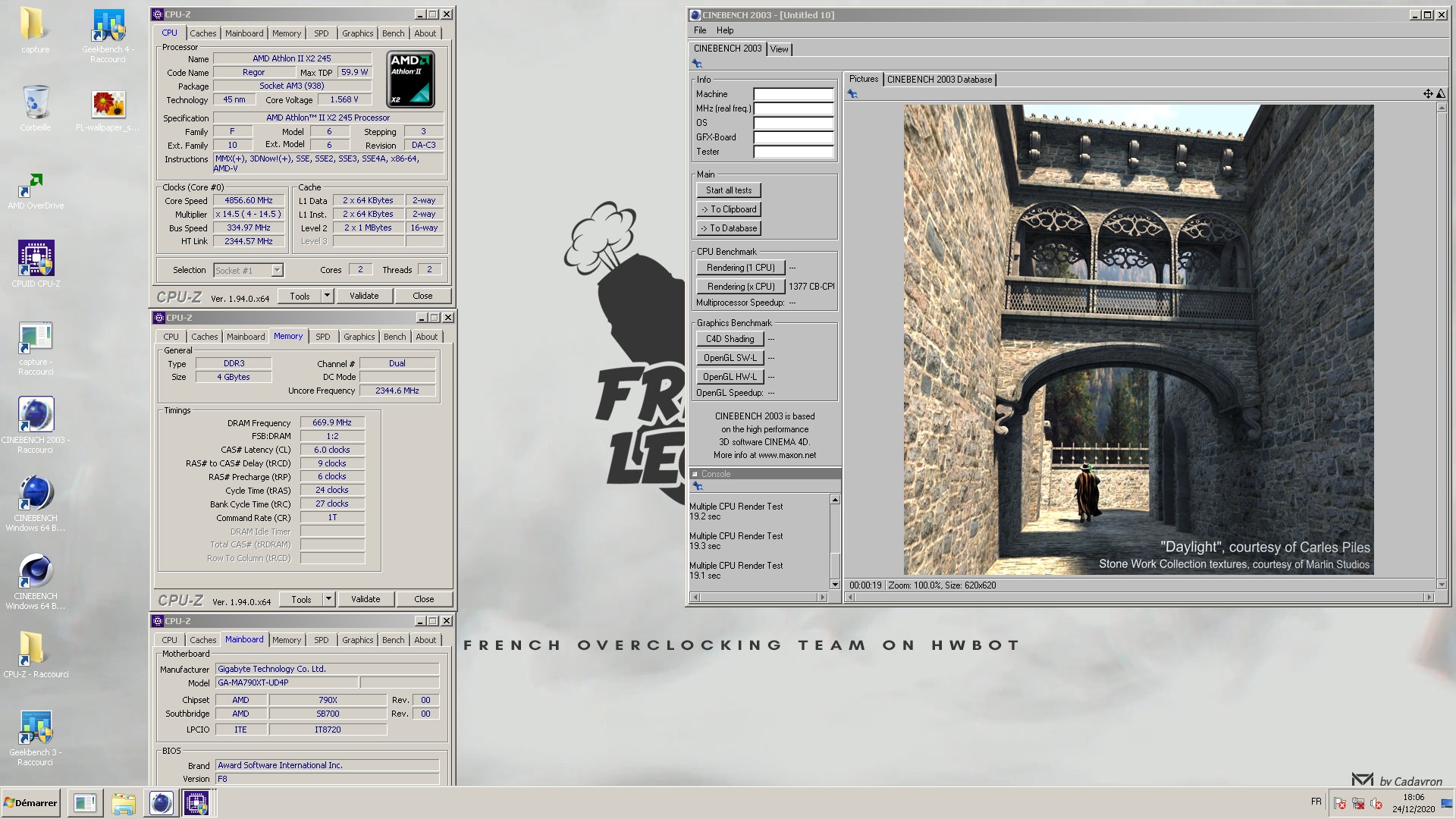The image size is (1456, 819).
Task: Click the pin icon below the CINEBENCH 2003 tab
Action: (697, 64)
